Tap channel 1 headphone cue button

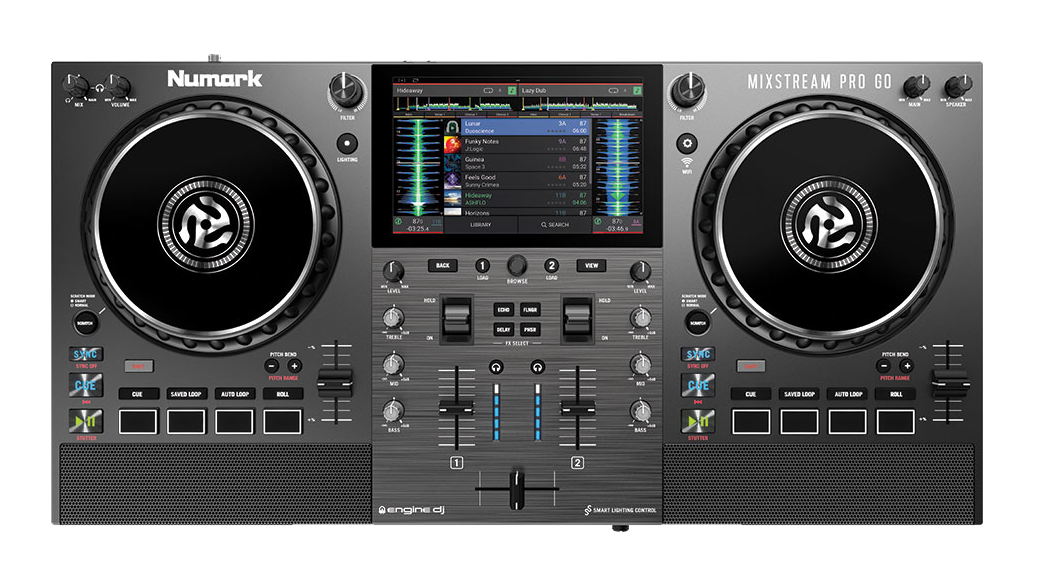coord(494,367)
